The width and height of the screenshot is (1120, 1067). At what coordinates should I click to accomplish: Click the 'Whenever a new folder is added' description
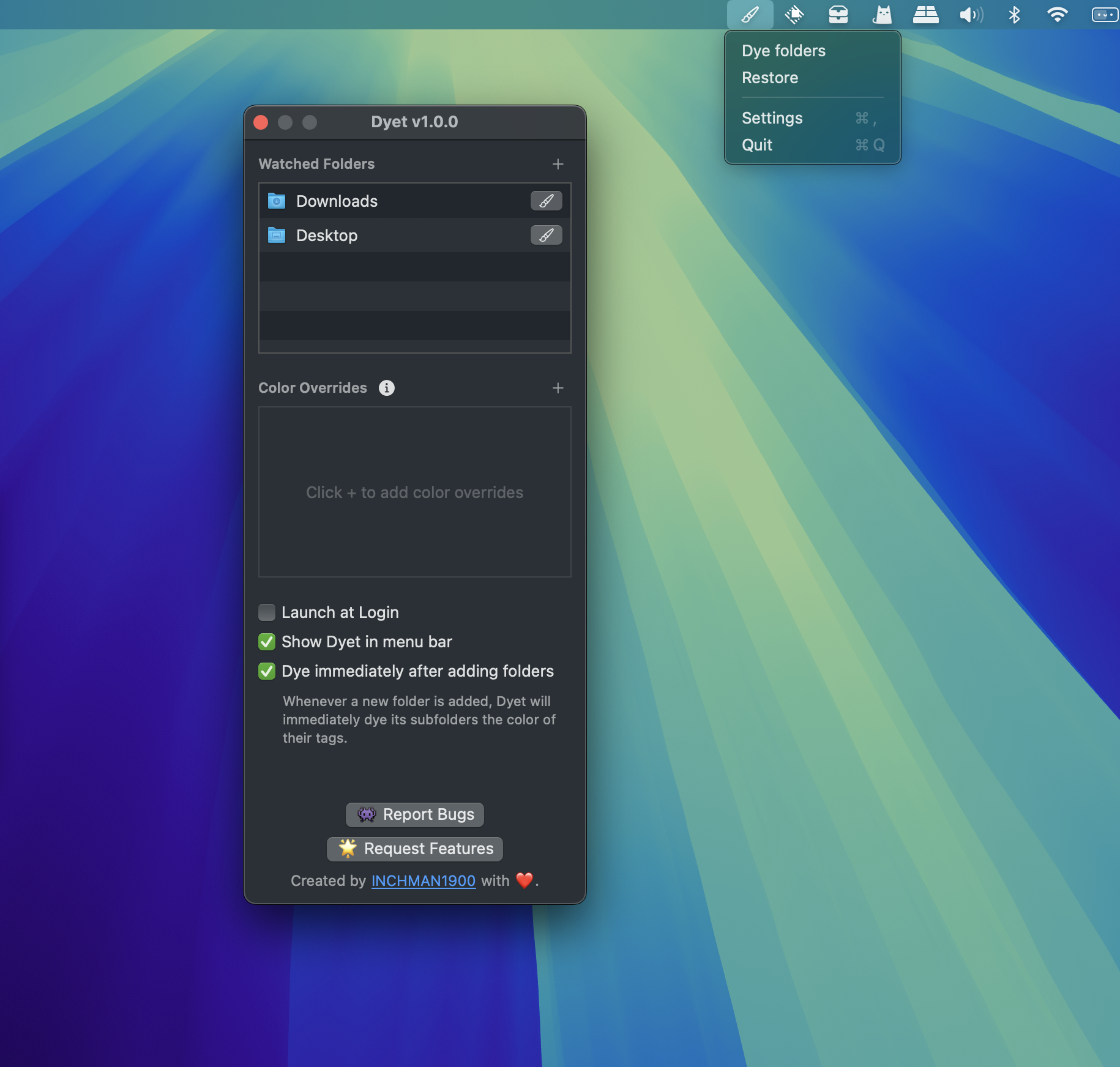coord(419,719)
